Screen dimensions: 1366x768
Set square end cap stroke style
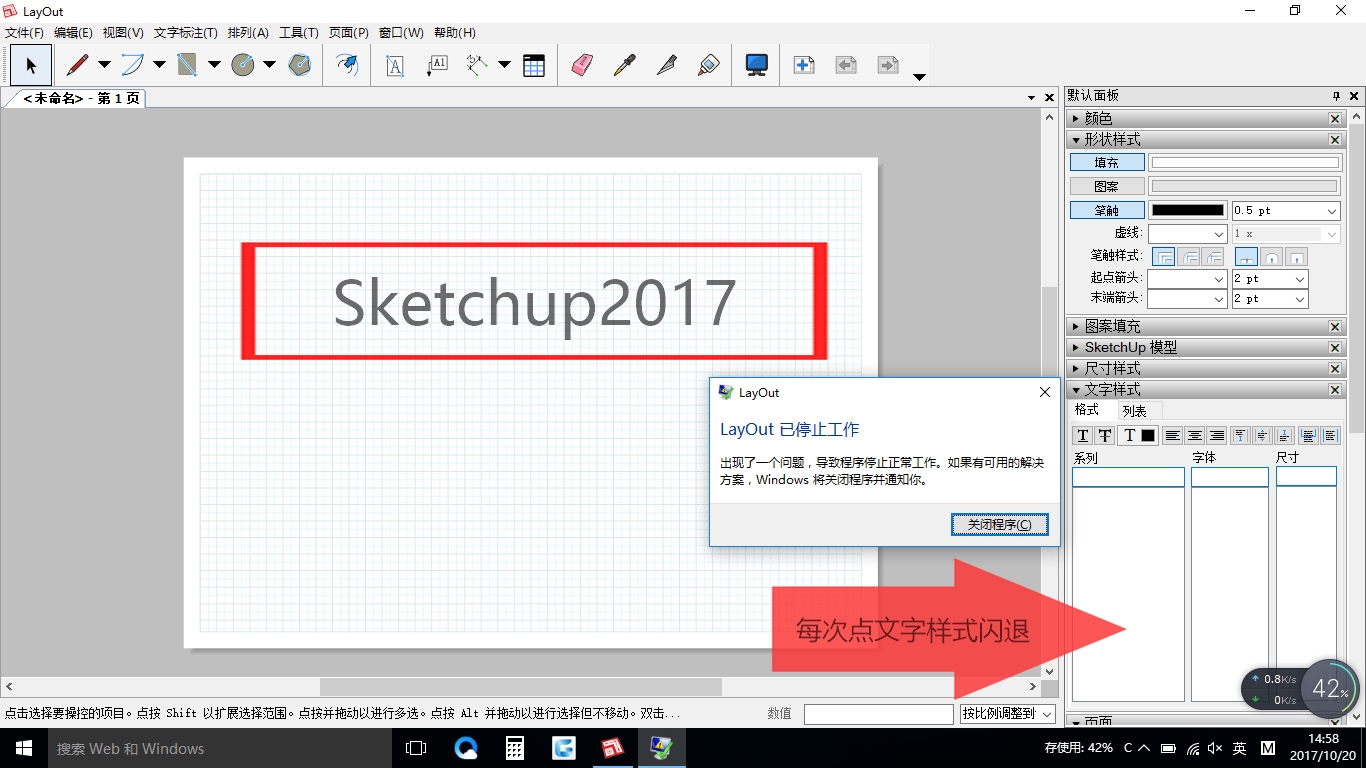pyautogui.click(x=1296, y=256)
